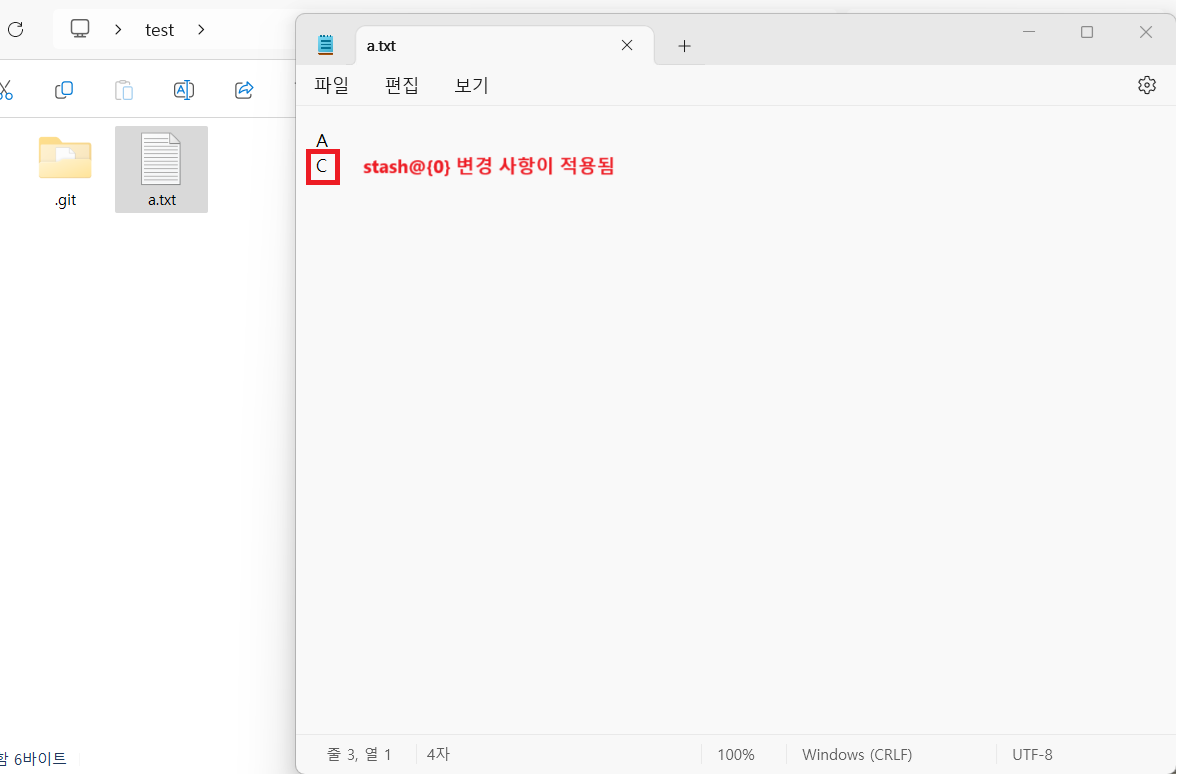Image resolution: width=1178 pixels, height=774 pixels.
Task: Open the 파일 menu
Action: click(x=331, y=85)
